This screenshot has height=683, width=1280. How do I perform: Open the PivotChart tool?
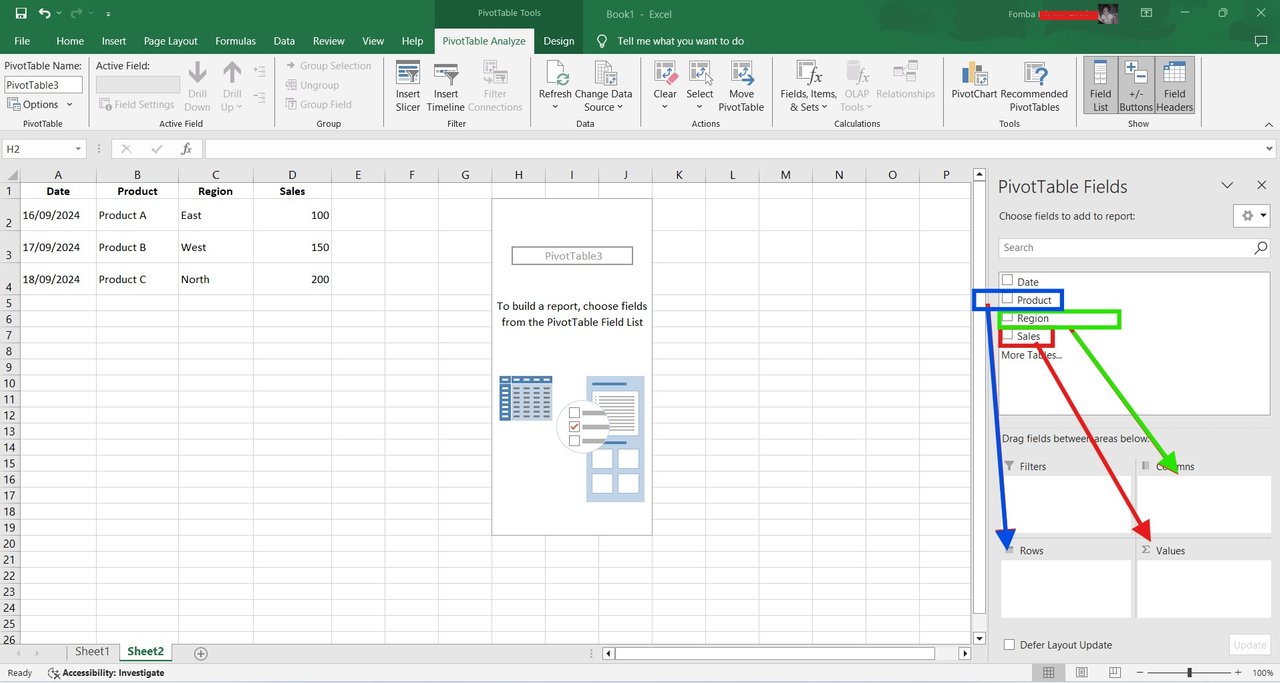(x=974, y=86)
